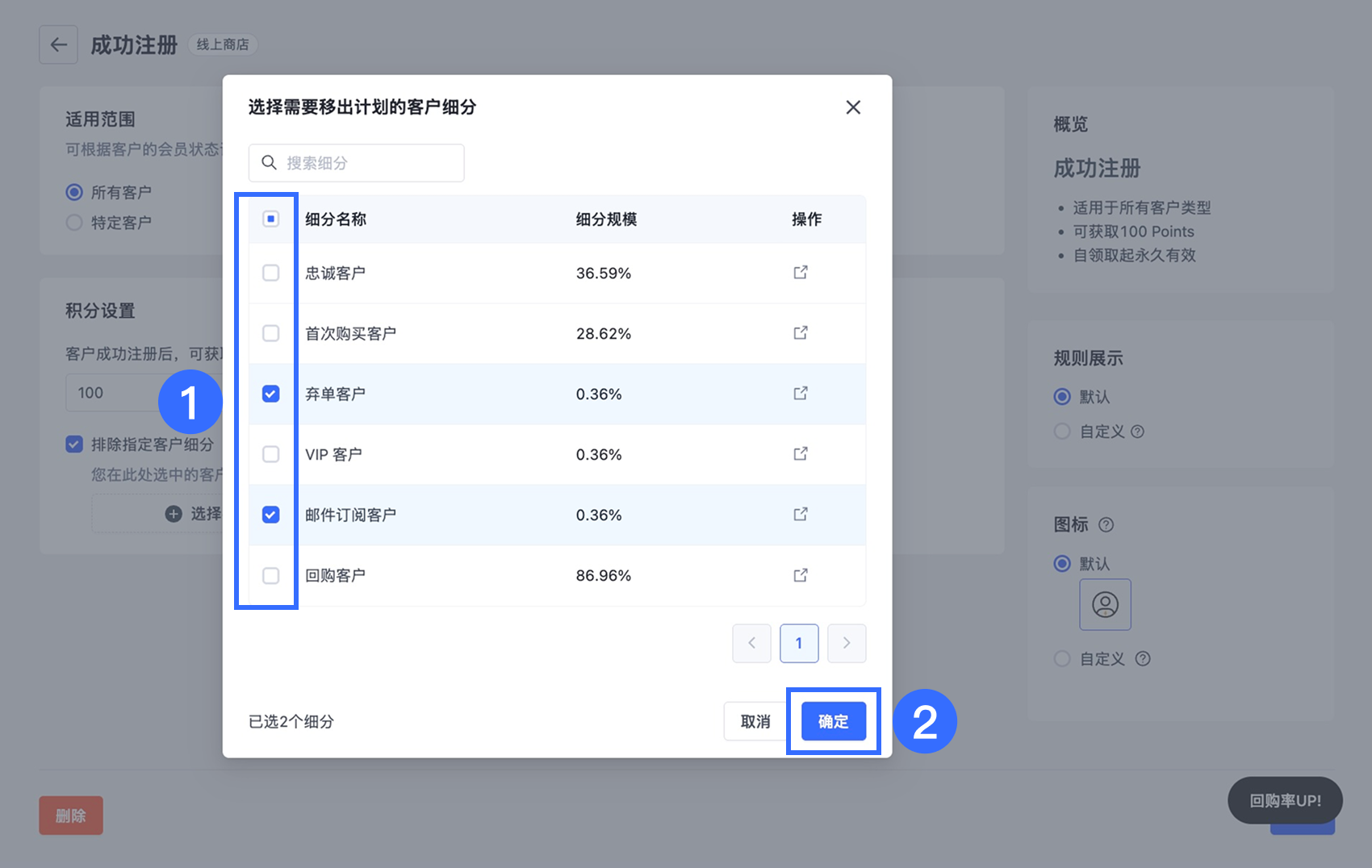Viewport: 1372px width, 868px height.
Task: Click the 邮件订阅客户 segment name
Action: (350, 515)
